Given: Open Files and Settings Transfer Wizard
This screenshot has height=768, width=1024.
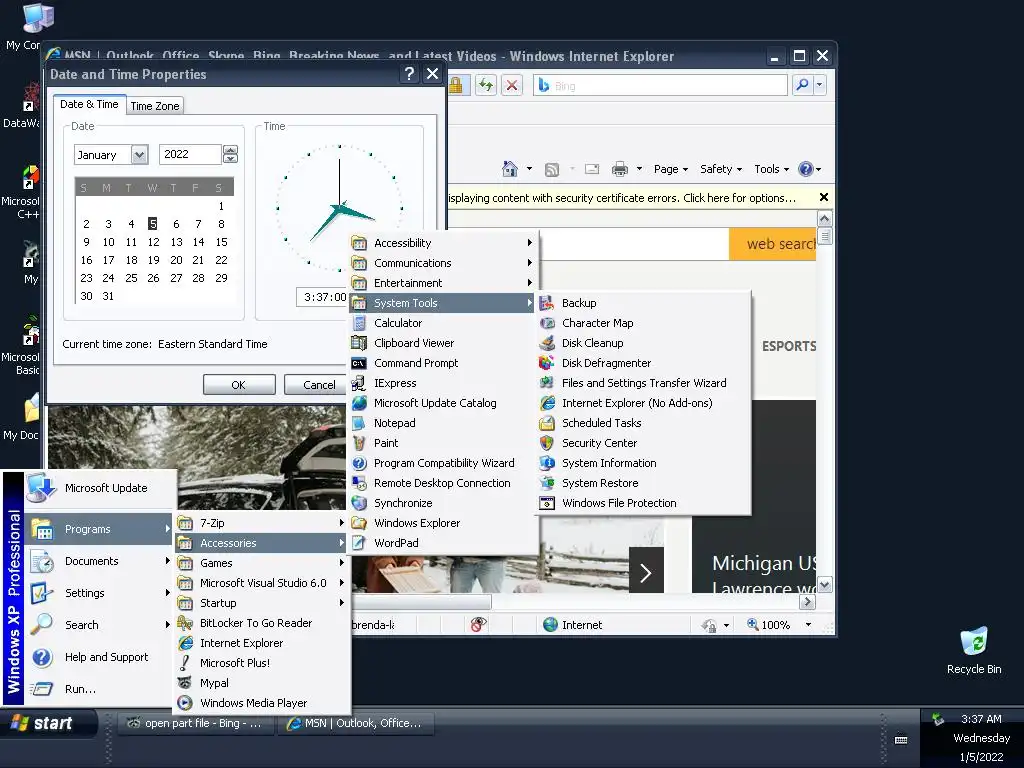Looking at the screenshot, I should coord(643,383).
